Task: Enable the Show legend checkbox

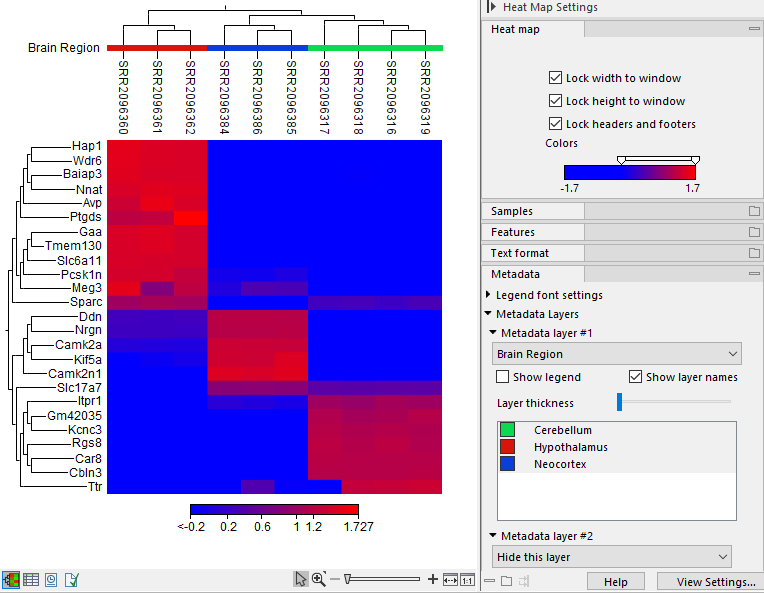Action: coord(503,377)
